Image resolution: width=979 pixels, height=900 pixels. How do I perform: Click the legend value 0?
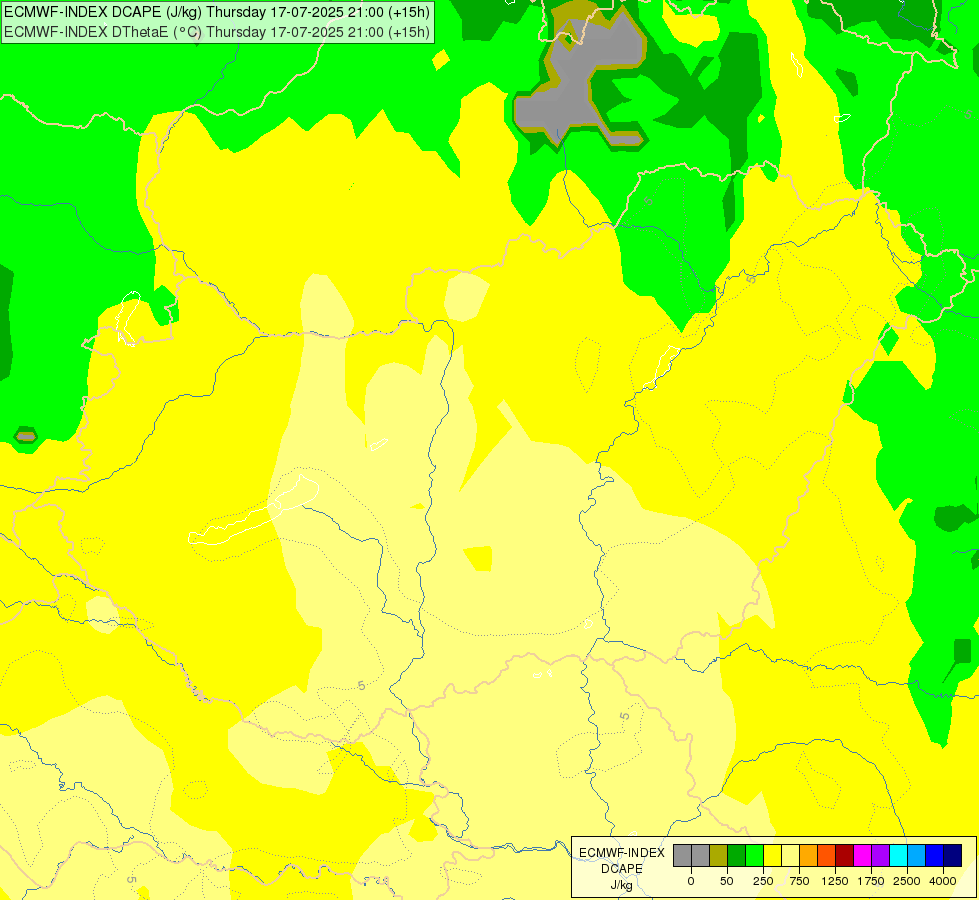point(691,881)
